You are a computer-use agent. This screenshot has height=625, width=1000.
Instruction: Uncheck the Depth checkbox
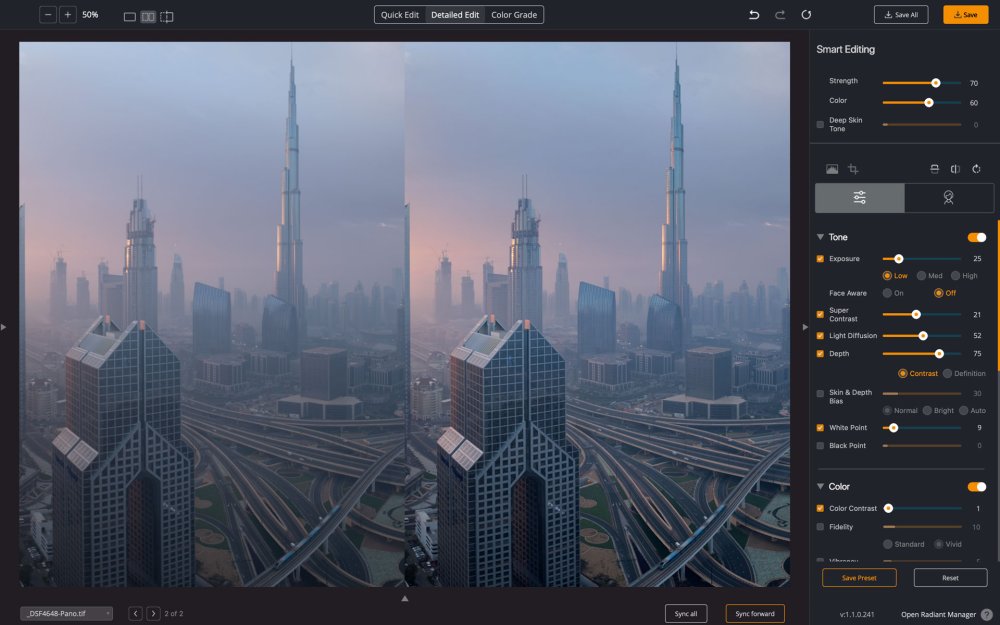pos(820,353)
